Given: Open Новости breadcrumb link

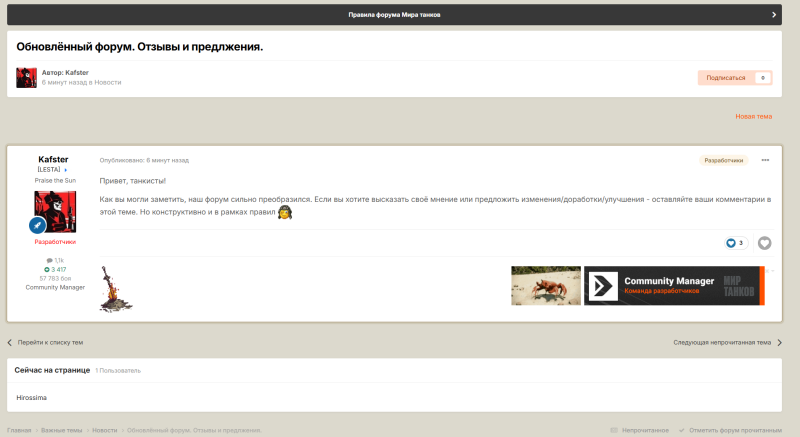Looking at the screenshot, I should 105,430.
